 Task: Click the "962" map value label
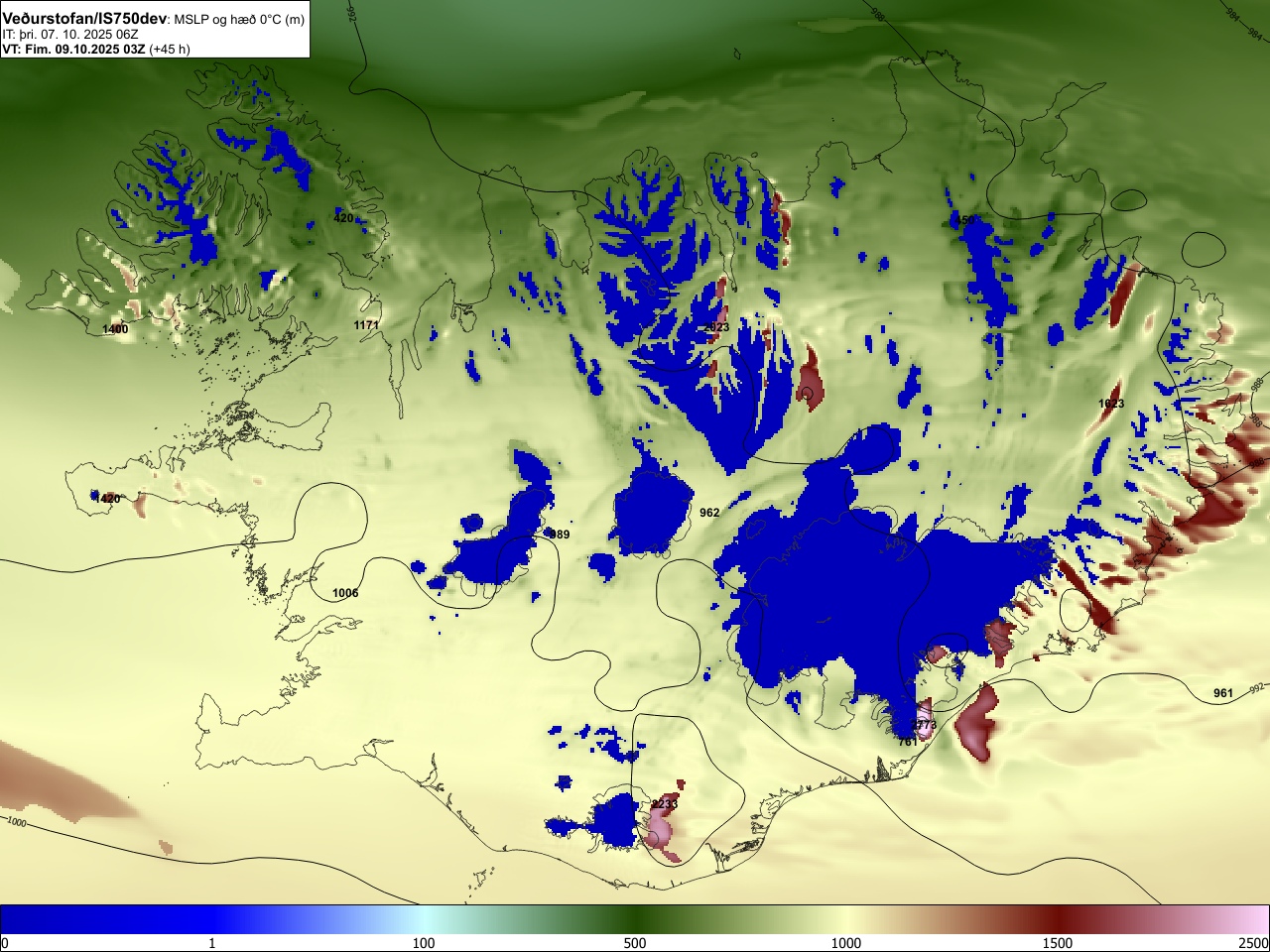(709, 513)
